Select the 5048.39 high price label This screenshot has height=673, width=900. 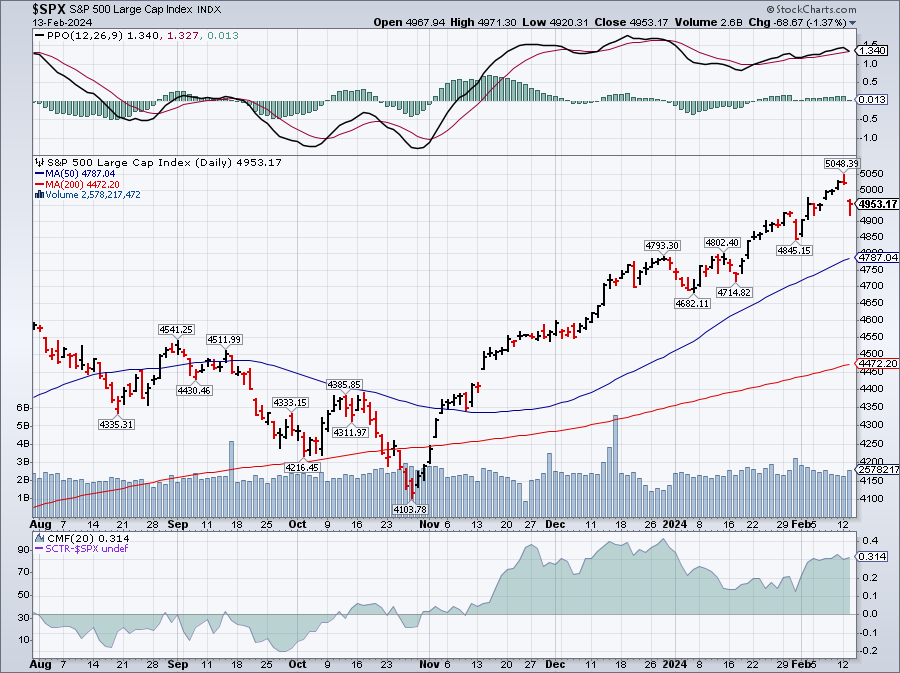point(842,162)
